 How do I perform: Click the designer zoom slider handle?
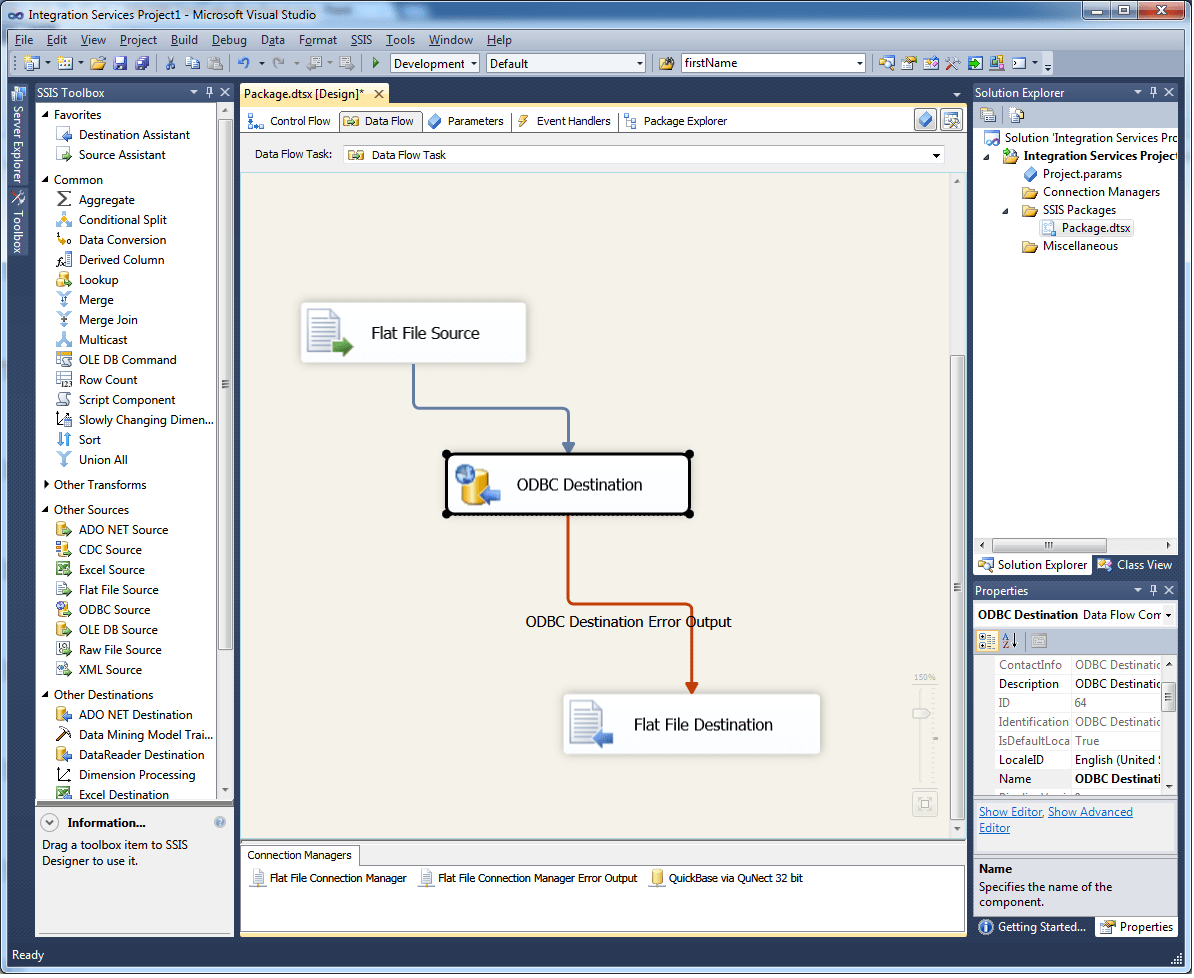(x=921, y=713)
